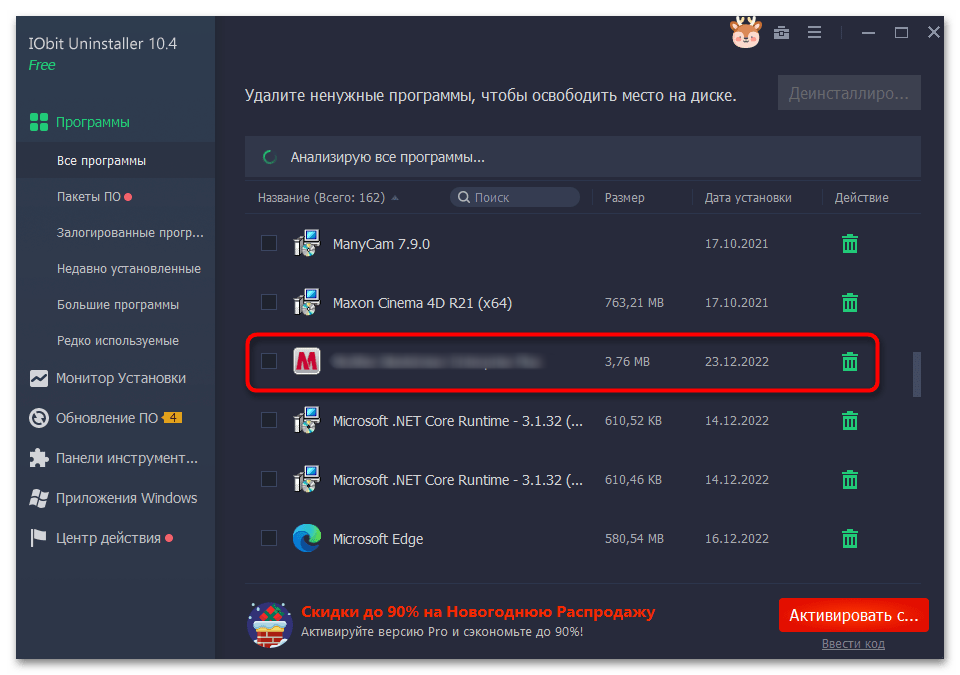The width and height of the screenshot is (960, 675).
Task: Open the deer mascot icon in title bar
Action: (744, 32)
